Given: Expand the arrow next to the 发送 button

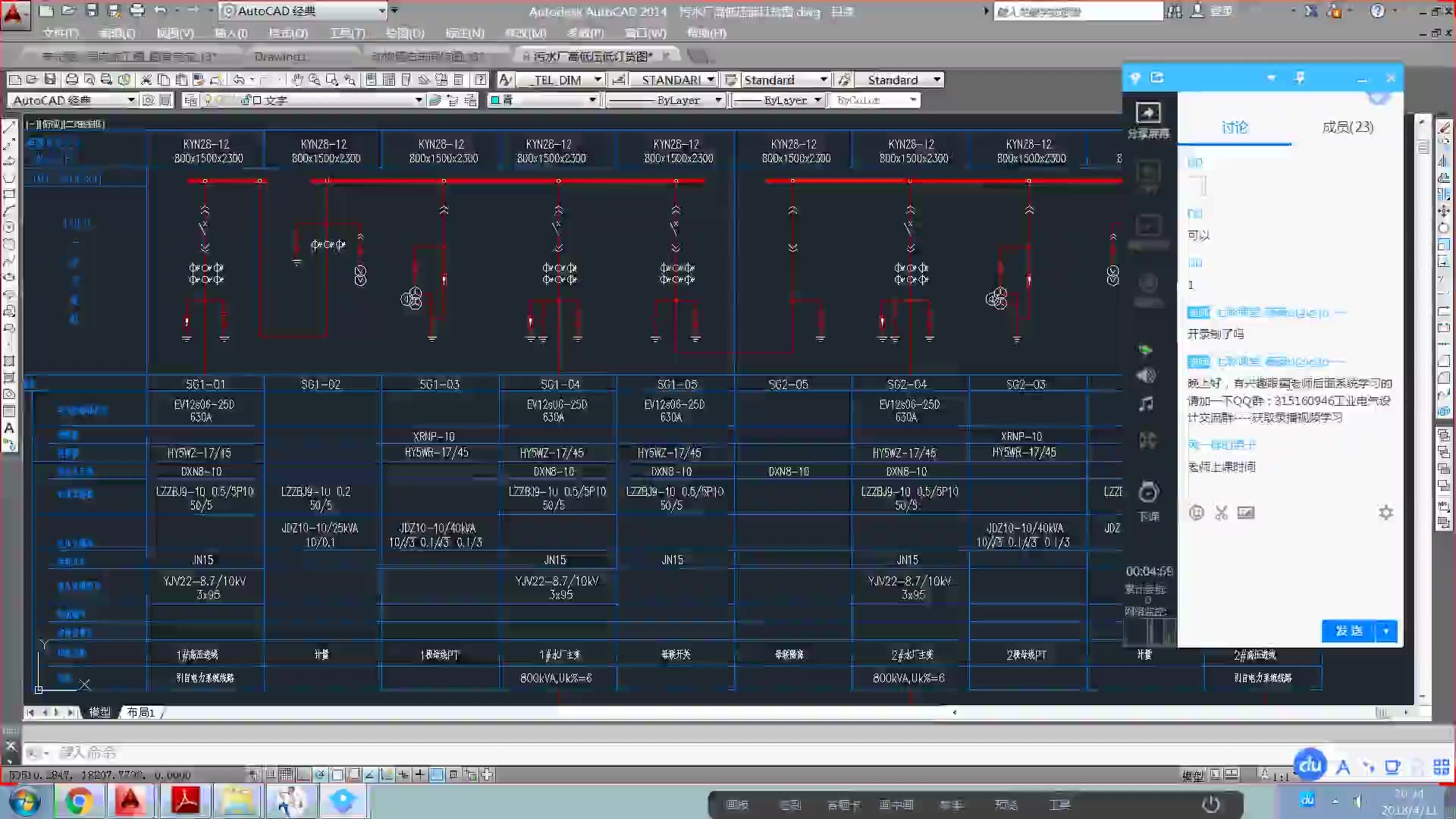Looking at the screenshot, I should (1386, 631).
